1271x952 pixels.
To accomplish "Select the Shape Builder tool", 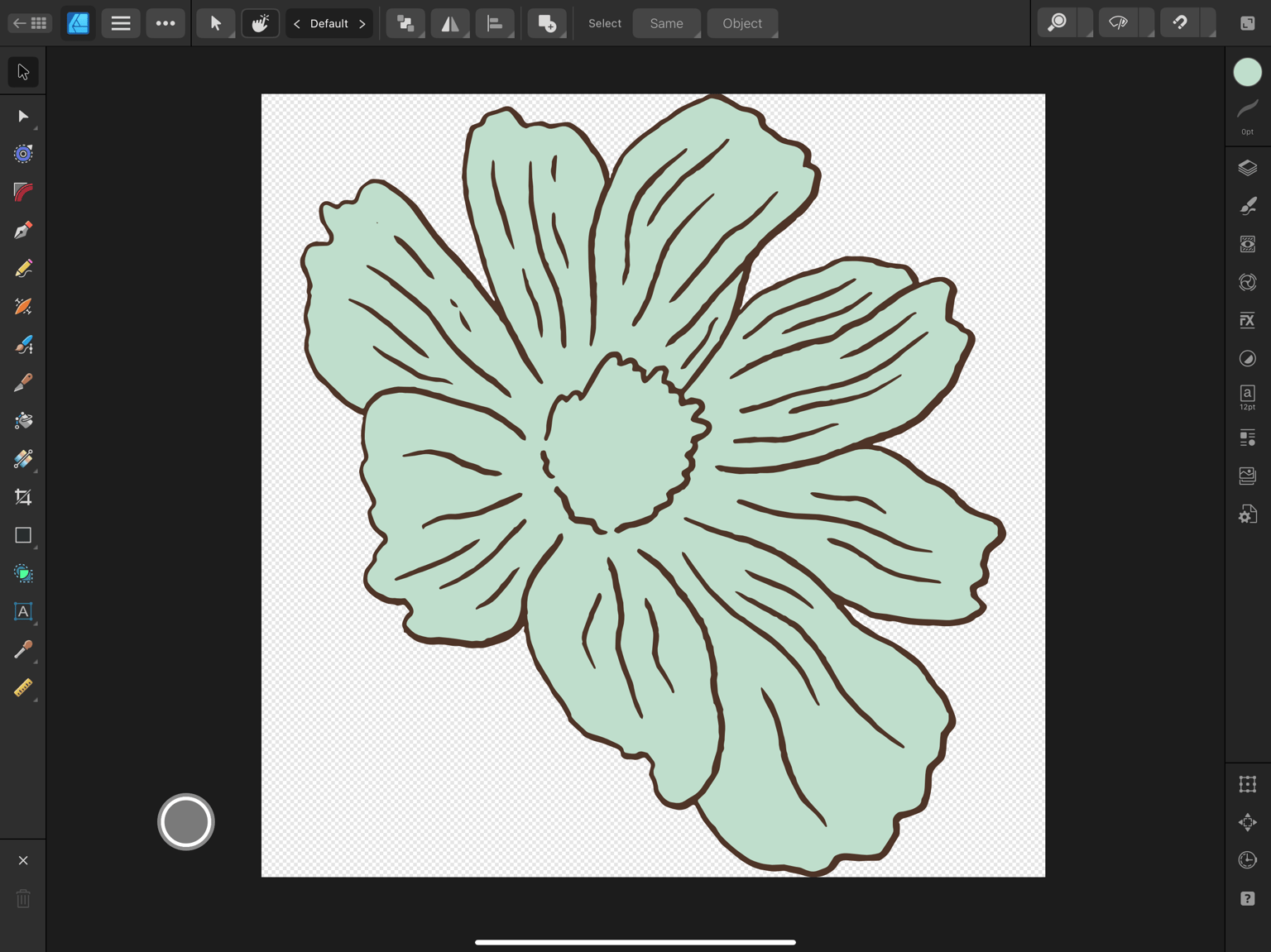I will pos(23,573).
